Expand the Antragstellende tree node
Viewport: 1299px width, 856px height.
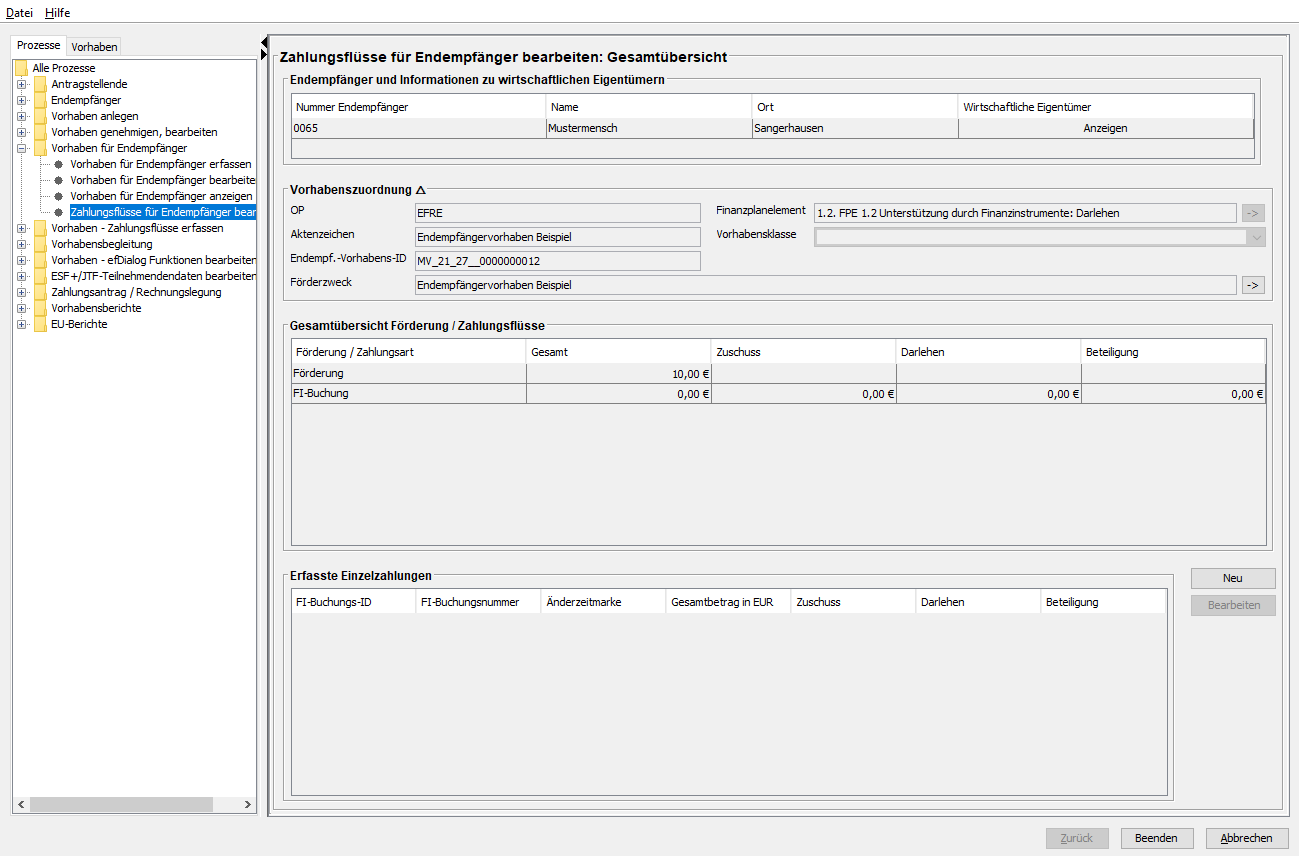(x=22, y=84)
